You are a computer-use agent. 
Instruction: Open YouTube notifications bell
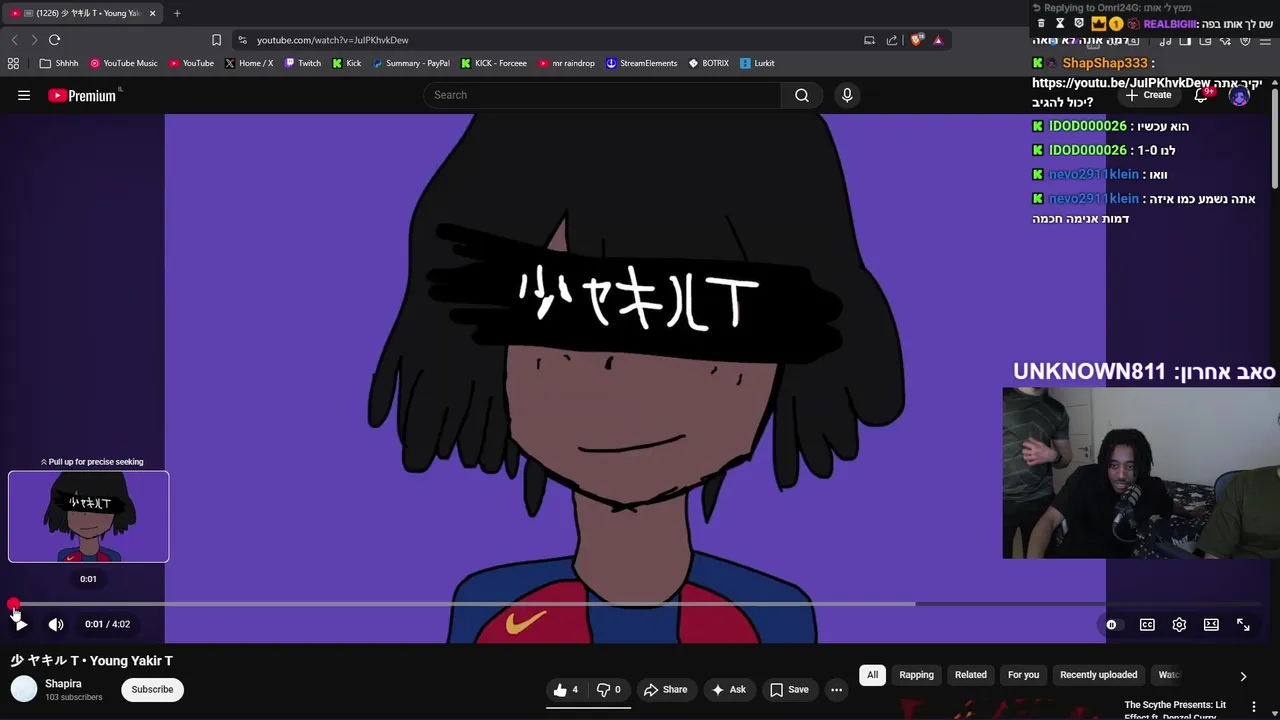pyautogui.click(x=1201, y=95)
